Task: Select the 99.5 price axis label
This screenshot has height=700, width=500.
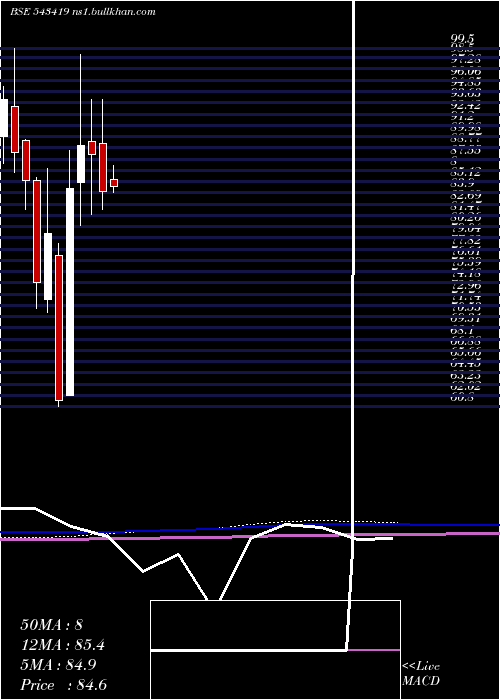Action: [462, 40]
